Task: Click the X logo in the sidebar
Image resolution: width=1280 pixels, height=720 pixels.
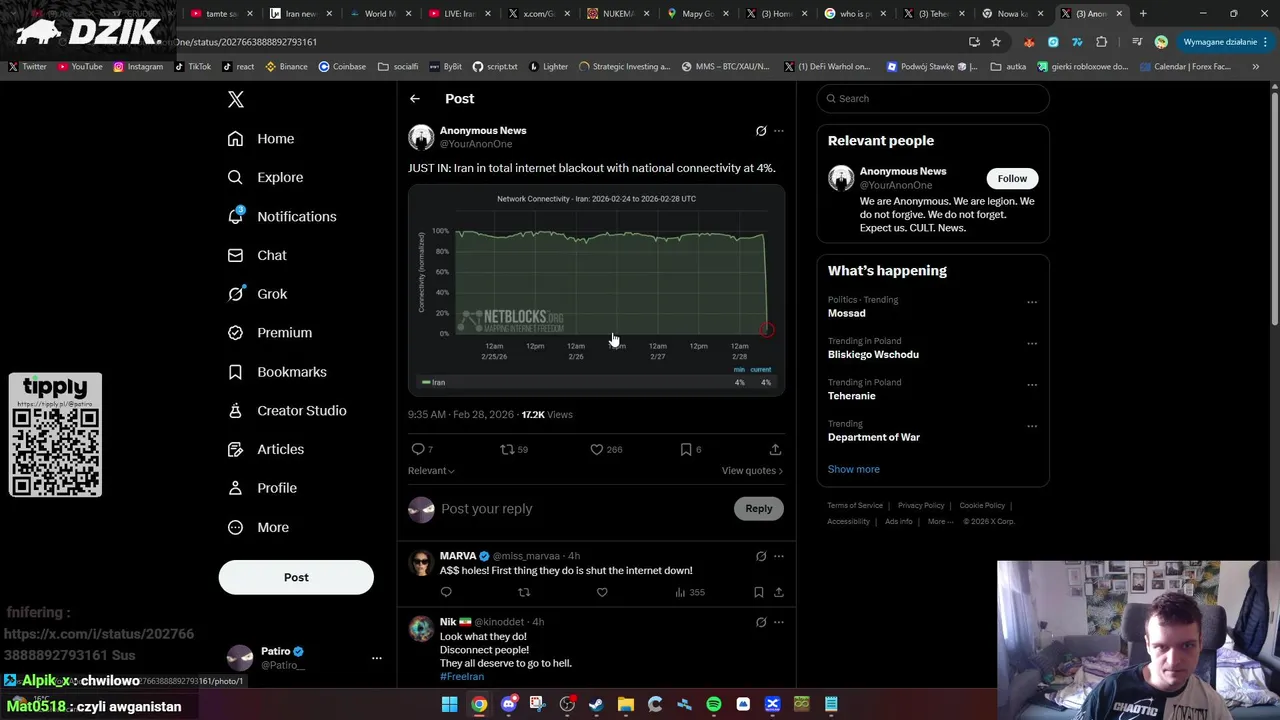Action: [x=236, y=99]
